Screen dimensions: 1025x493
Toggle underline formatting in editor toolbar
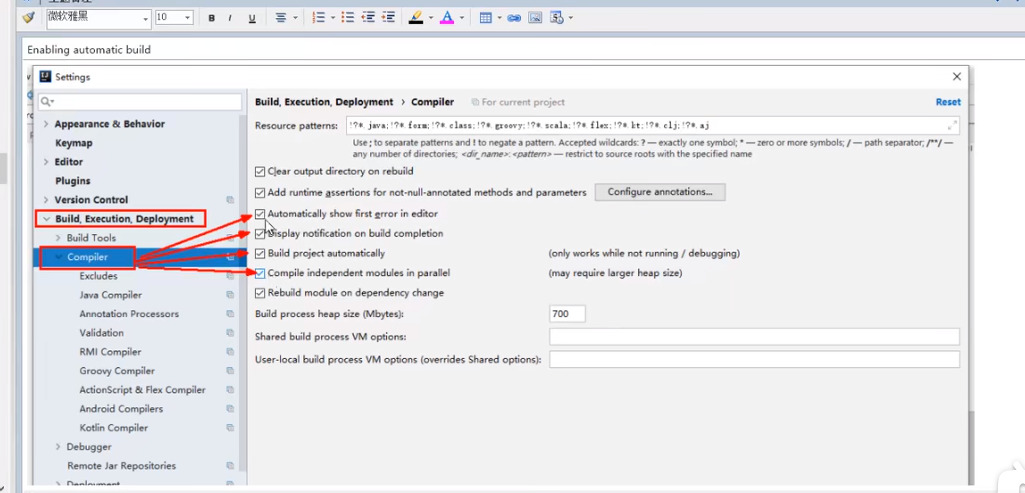[252, 18]
